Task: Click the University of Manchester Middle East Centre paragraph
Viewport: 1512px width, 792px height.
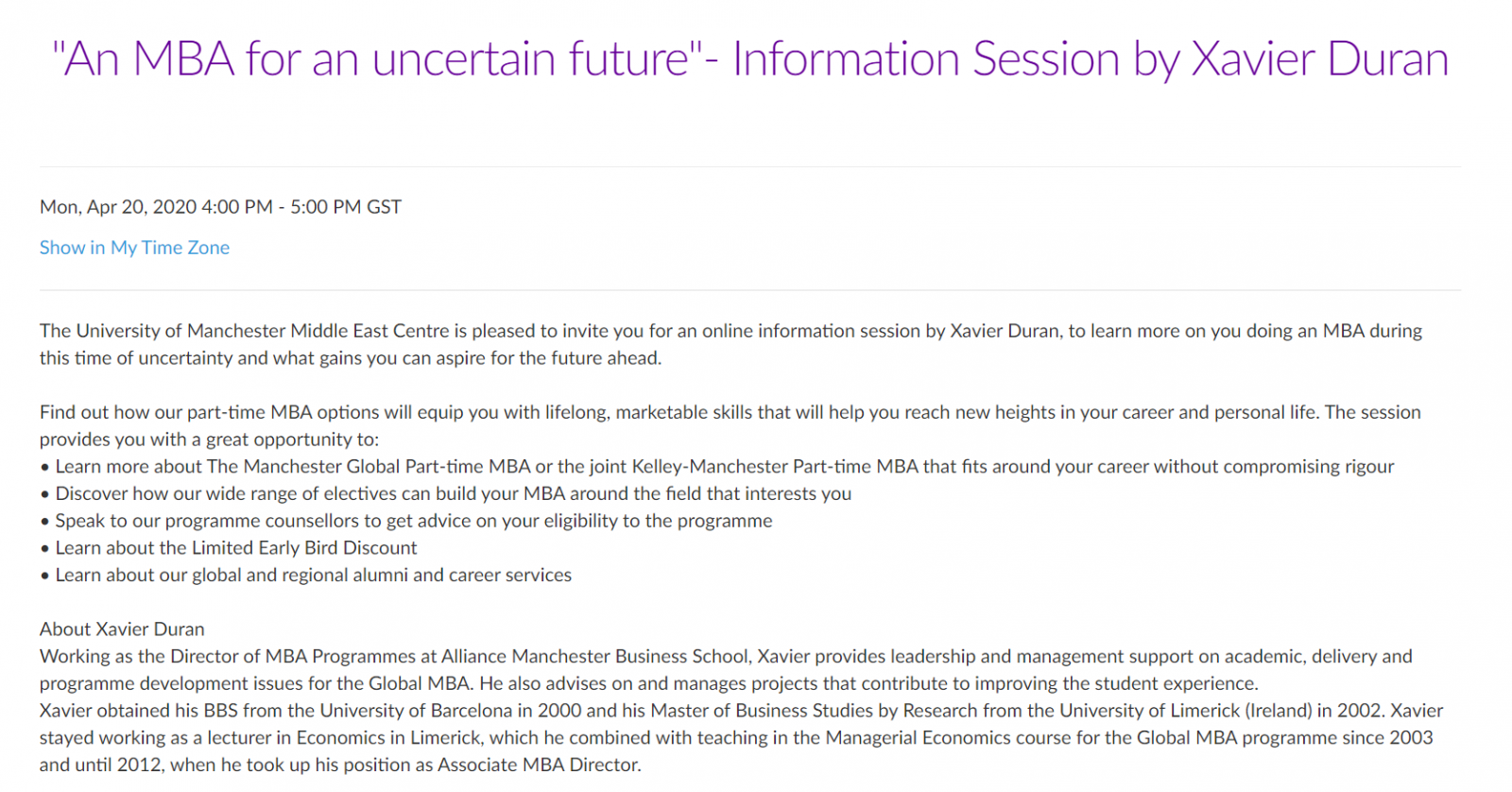Action: [730, 344]
